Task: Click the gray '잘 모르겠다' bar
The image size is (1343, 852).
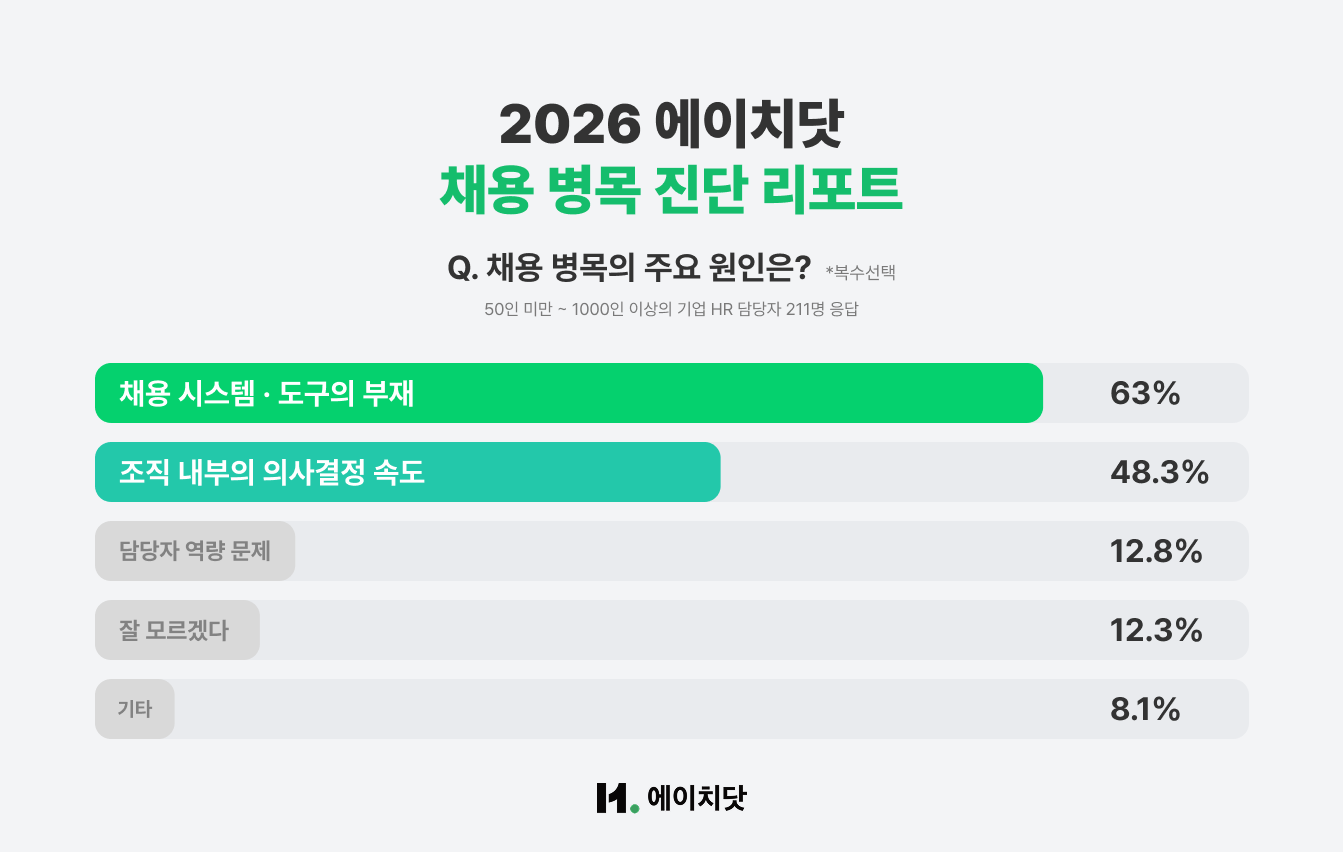Action: [x=177, y=630]
